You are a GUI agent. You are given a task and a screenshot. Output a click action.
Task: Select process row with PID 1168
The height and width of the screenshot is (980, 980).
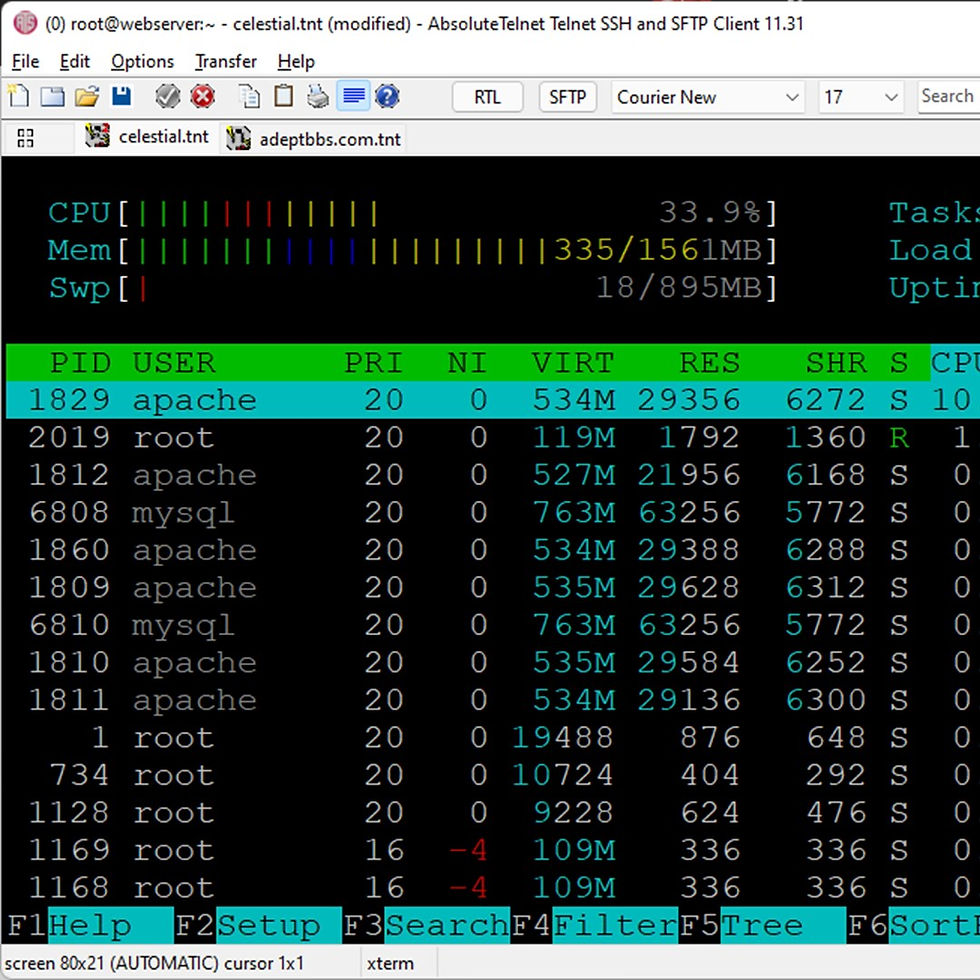(x=493, y=888)
